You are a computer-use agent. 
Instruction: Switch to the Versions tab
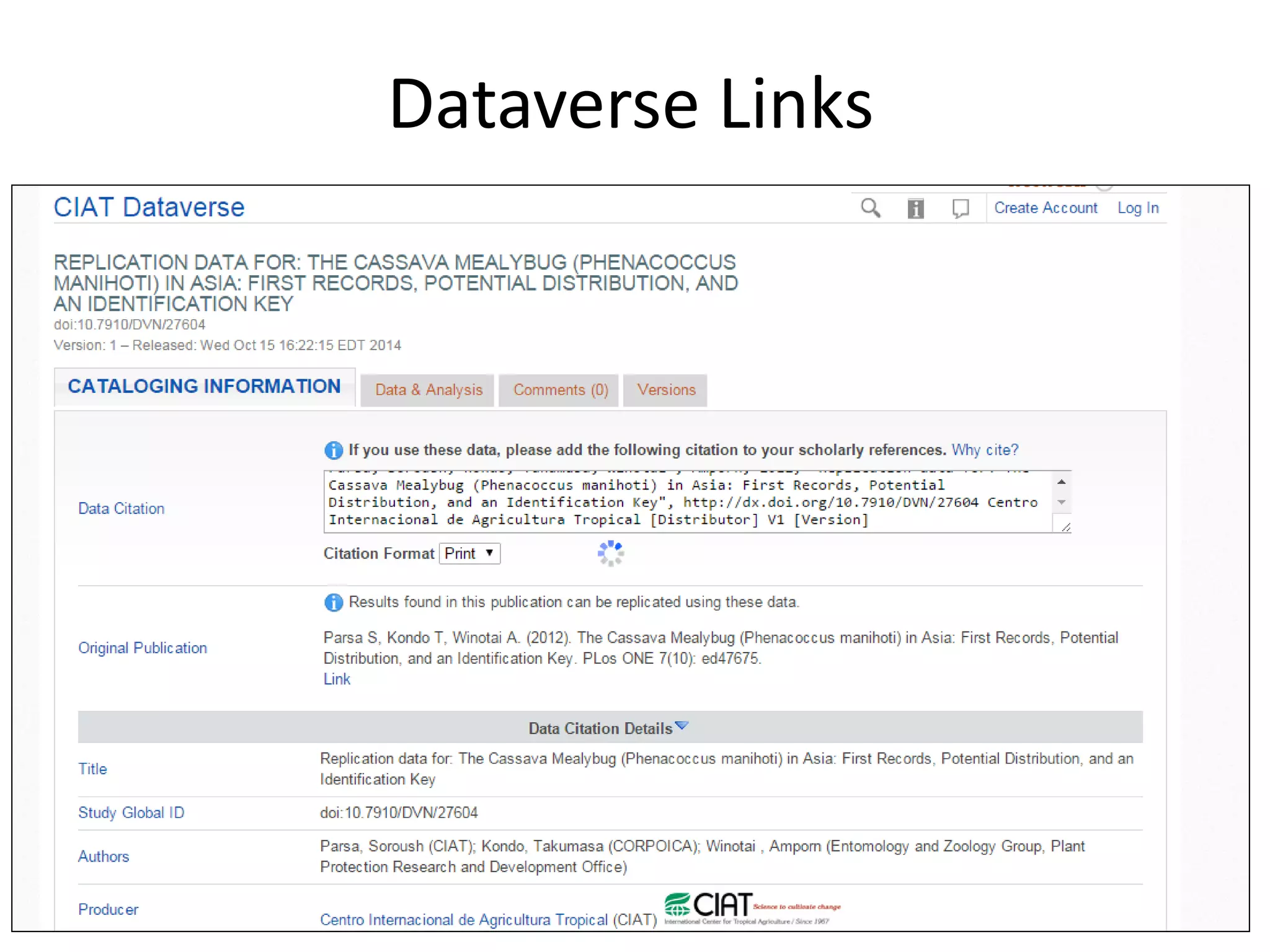tap(666, 390)
